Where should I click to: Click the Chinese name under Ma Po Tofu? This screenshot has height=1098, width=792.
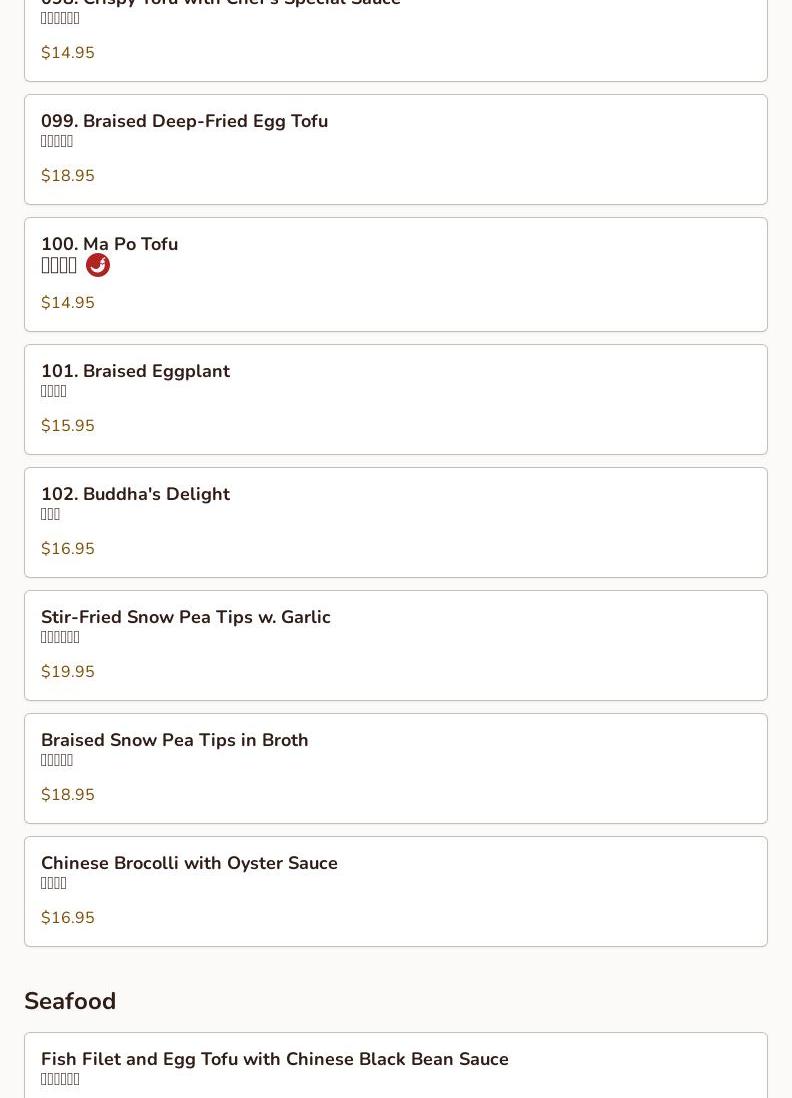[59, 265]
